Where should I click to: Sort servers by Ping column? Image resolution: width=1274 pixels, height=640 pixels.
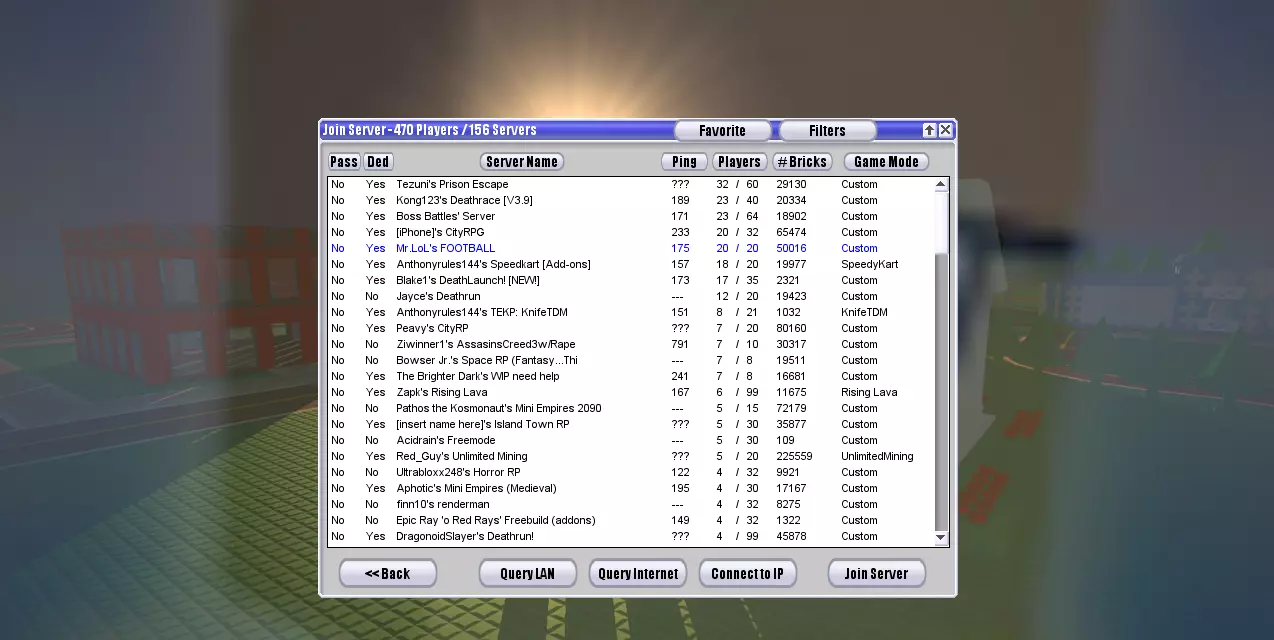tap(684, 162)
